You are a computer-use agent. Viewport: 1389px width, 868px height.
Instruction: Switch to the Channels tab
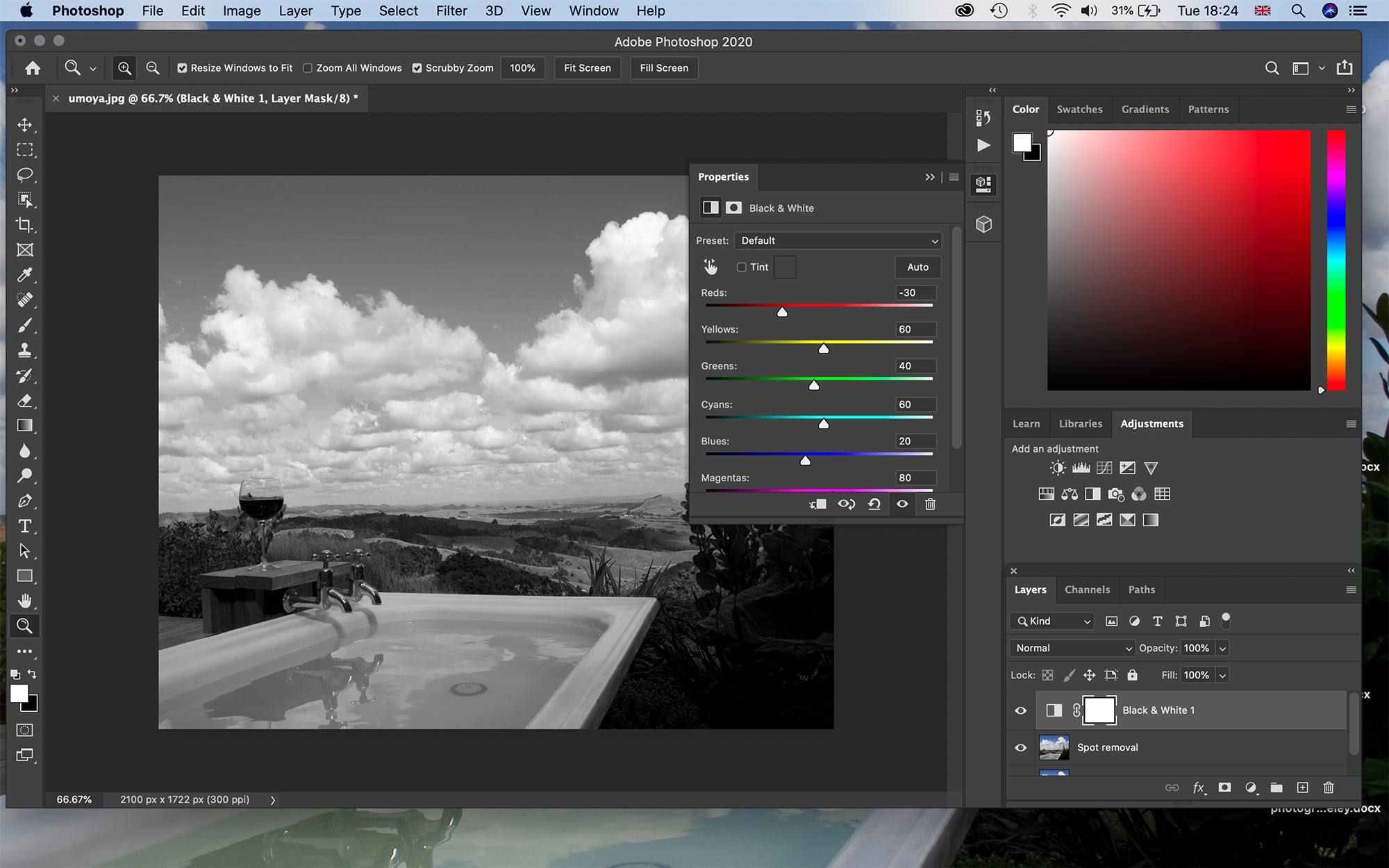(1088, 589)
